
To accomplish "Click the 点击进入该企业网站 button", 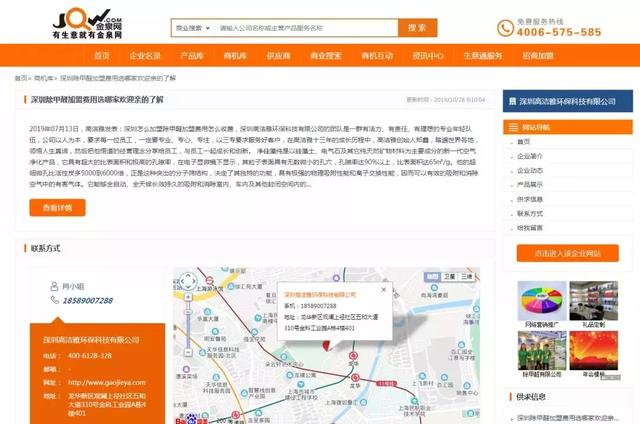I will 567,253.
